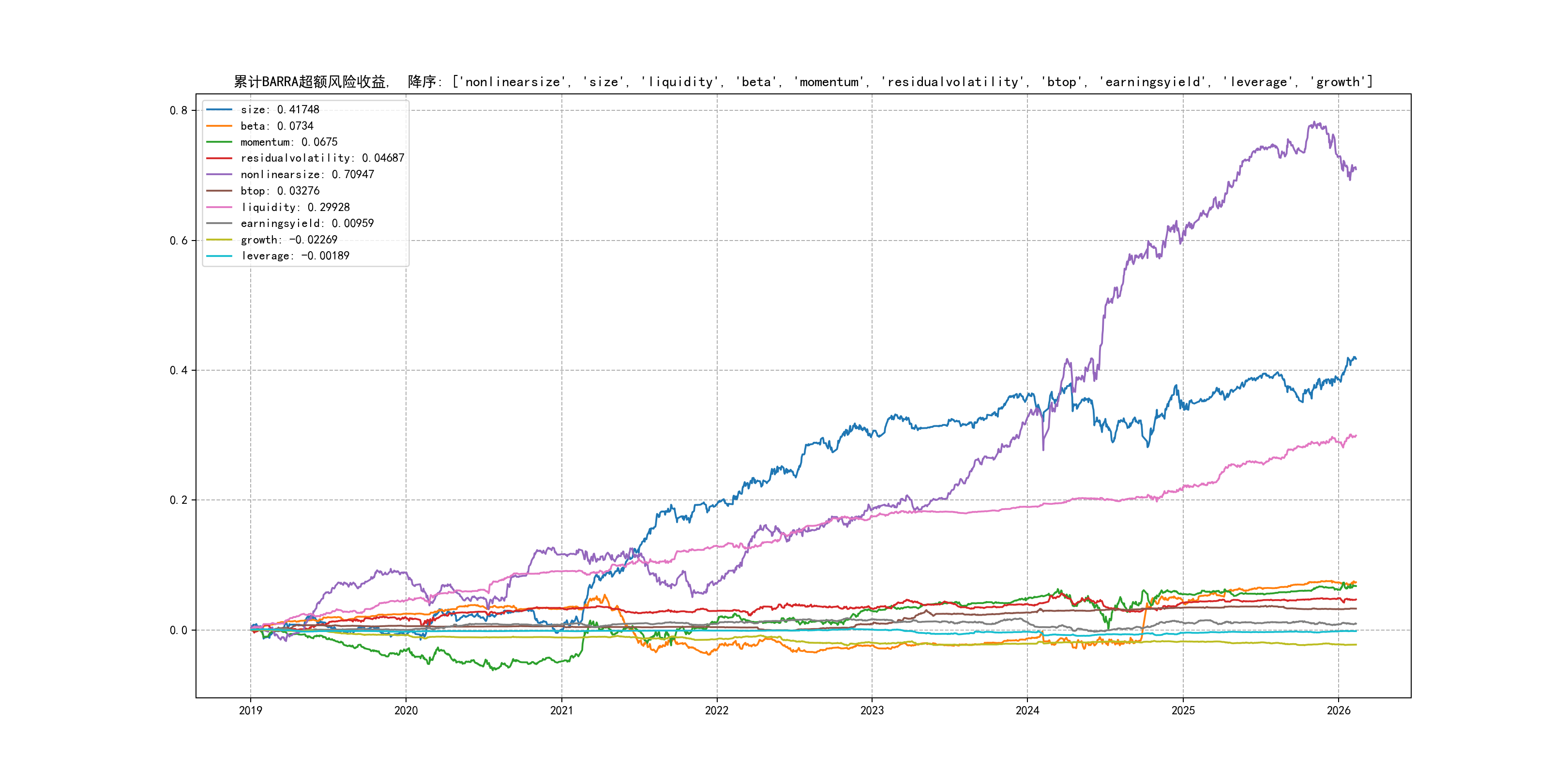This screenshot has height=784, width=1568.
Task: Select the 'growth: -0.02269' legend label
Action: coord(288,240)
